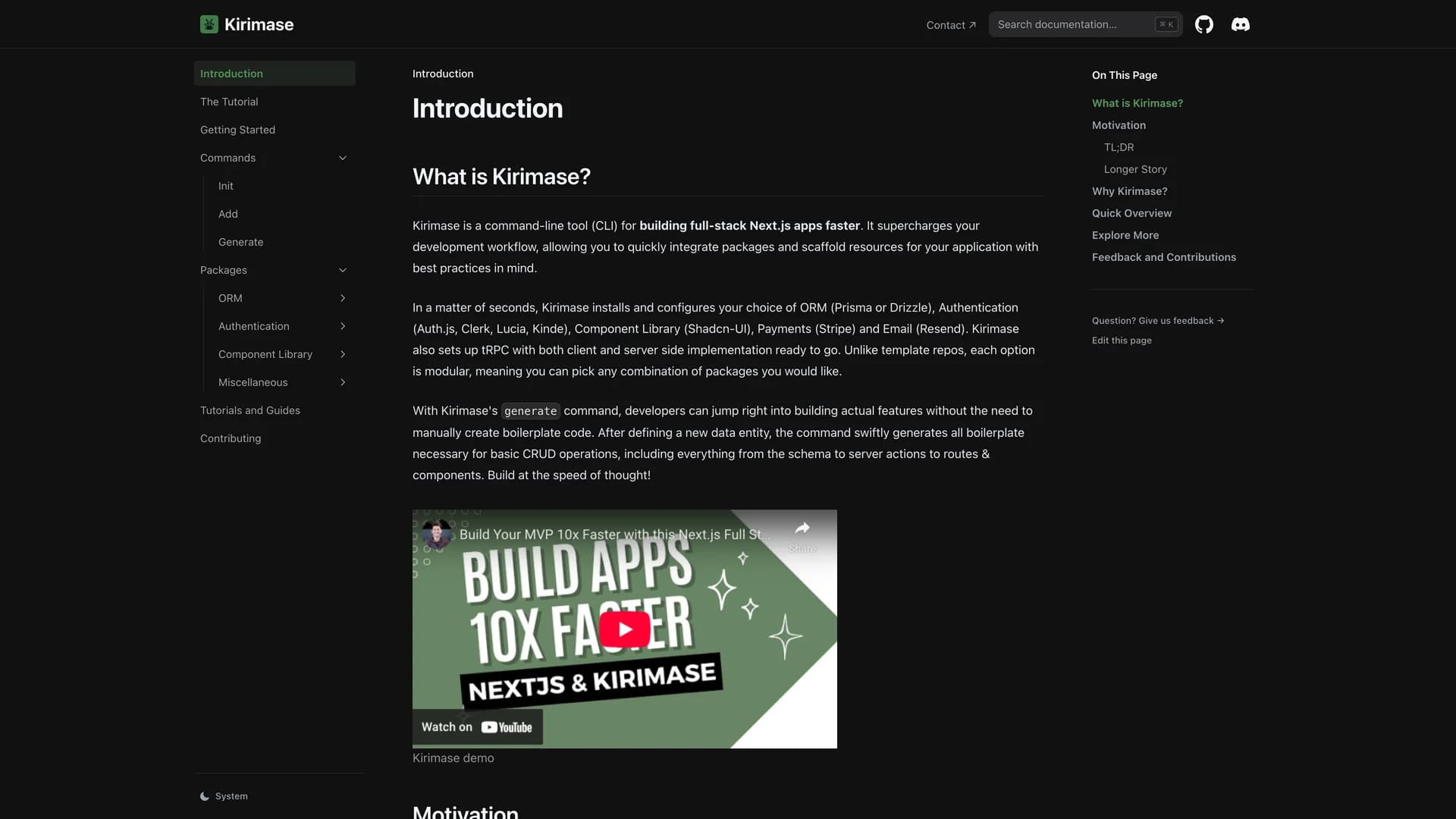Open the Contact external link
The image size is (1456, 819).
[x=950, y=25]
